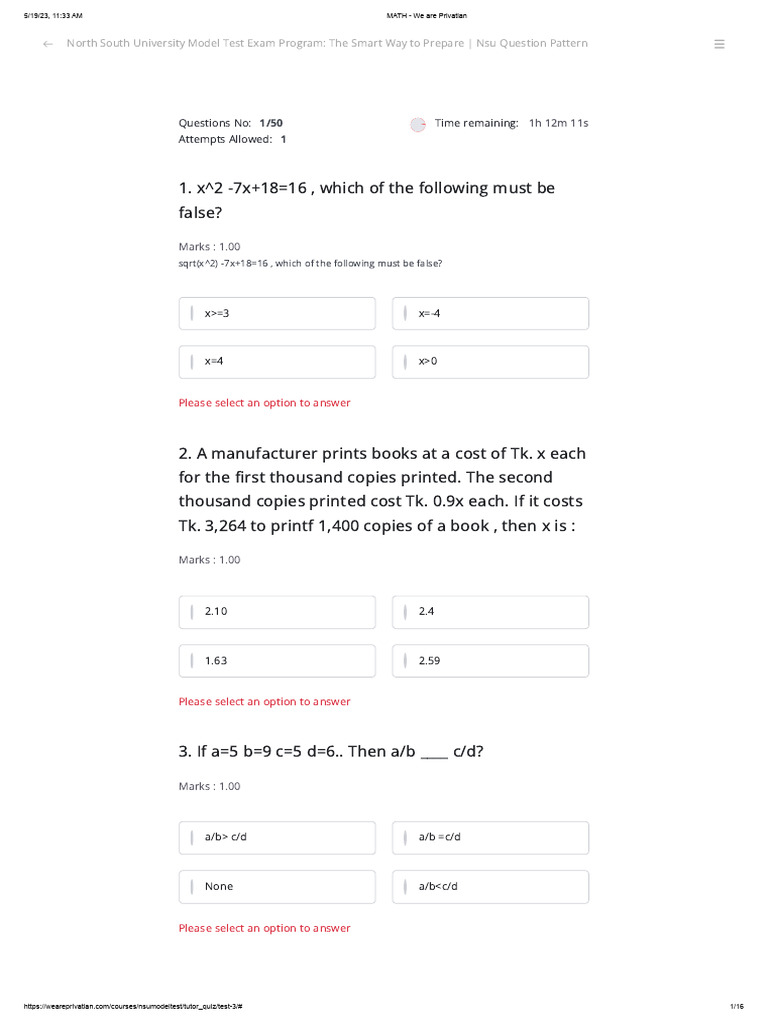Select answer option x>=3
The image size is (768, 1024).
277,313
